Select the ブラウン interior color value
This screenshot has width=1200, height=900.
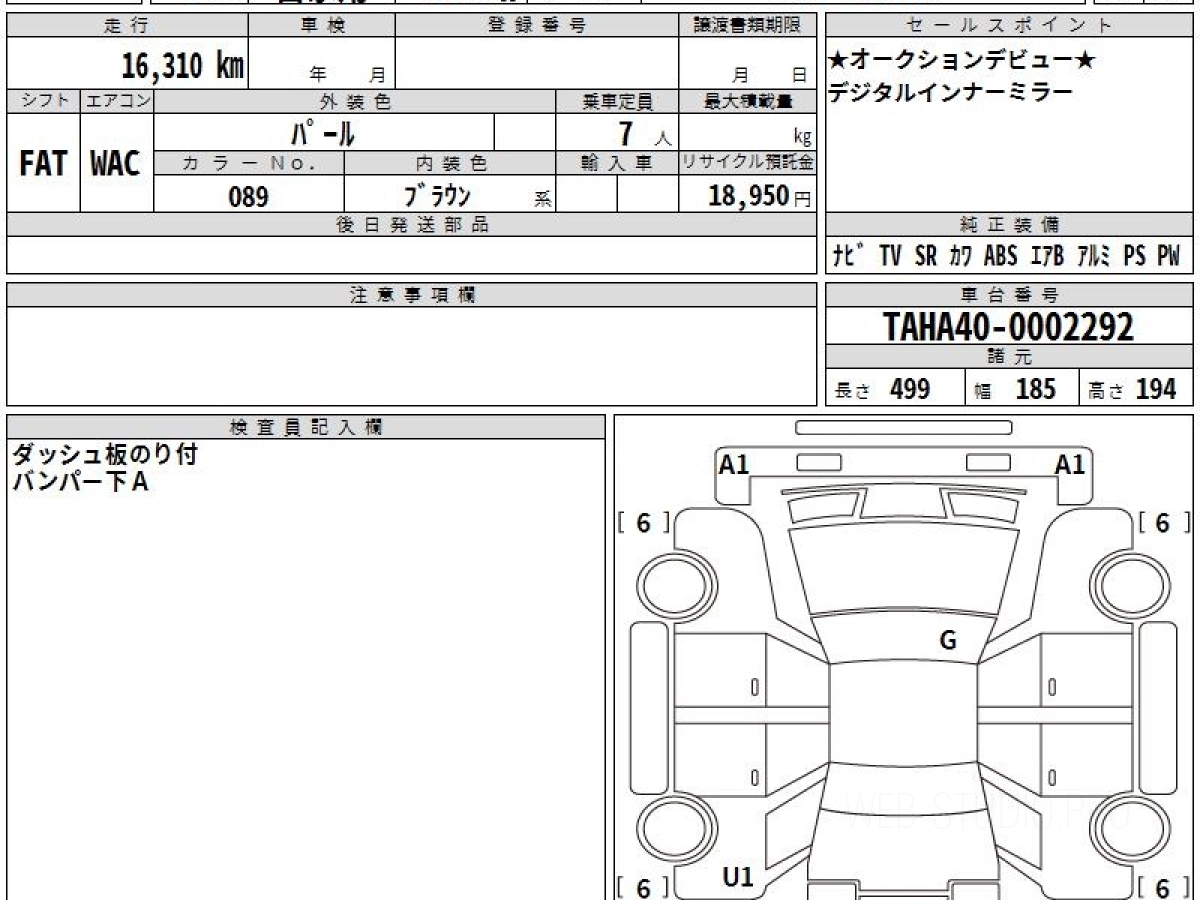pyautogui.click(x=437, y=195)
